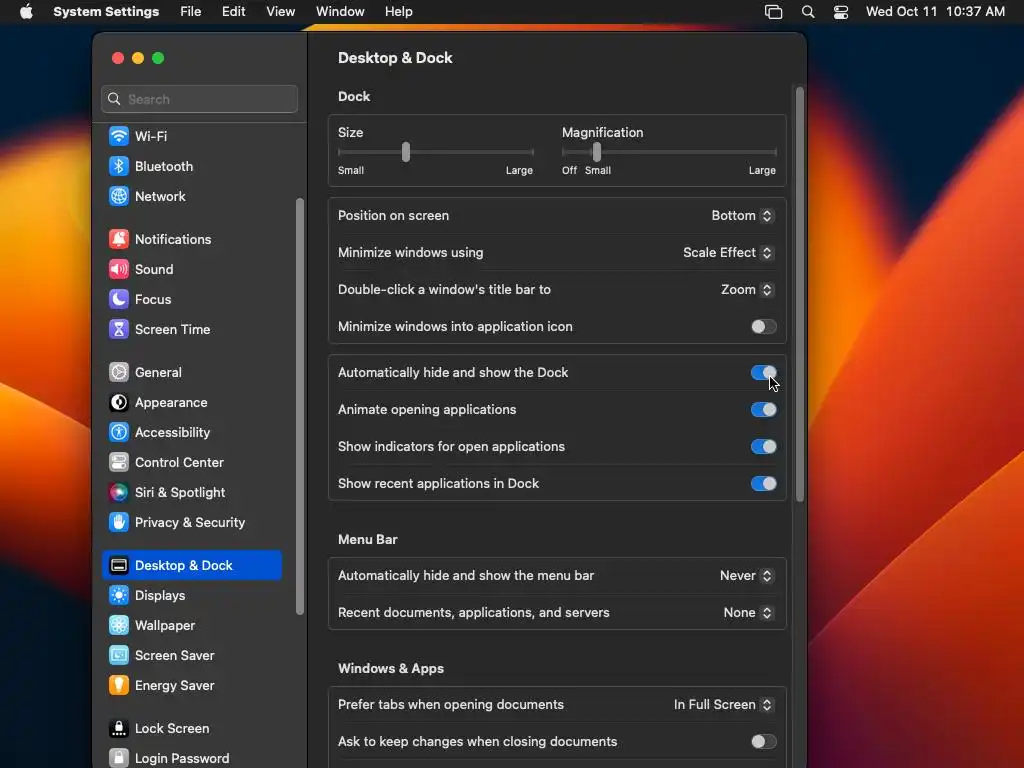This screenshot has width=1024, height=768.
Task: Open Control Center icon in sidebar
Action: pyautogui.click(x=118, y=462)
